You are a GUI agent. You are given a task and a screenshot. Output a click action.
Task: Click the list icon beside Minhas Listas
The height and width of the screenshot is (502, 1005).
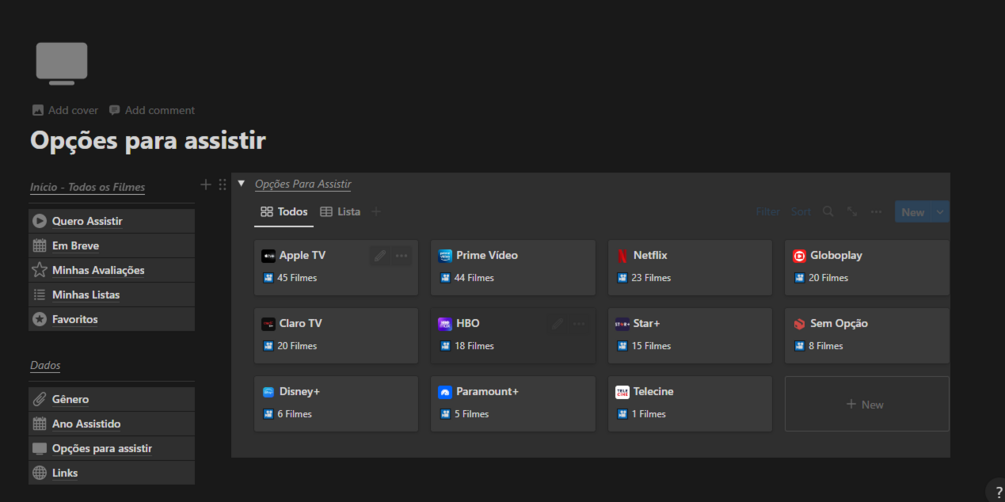[40, 295]
